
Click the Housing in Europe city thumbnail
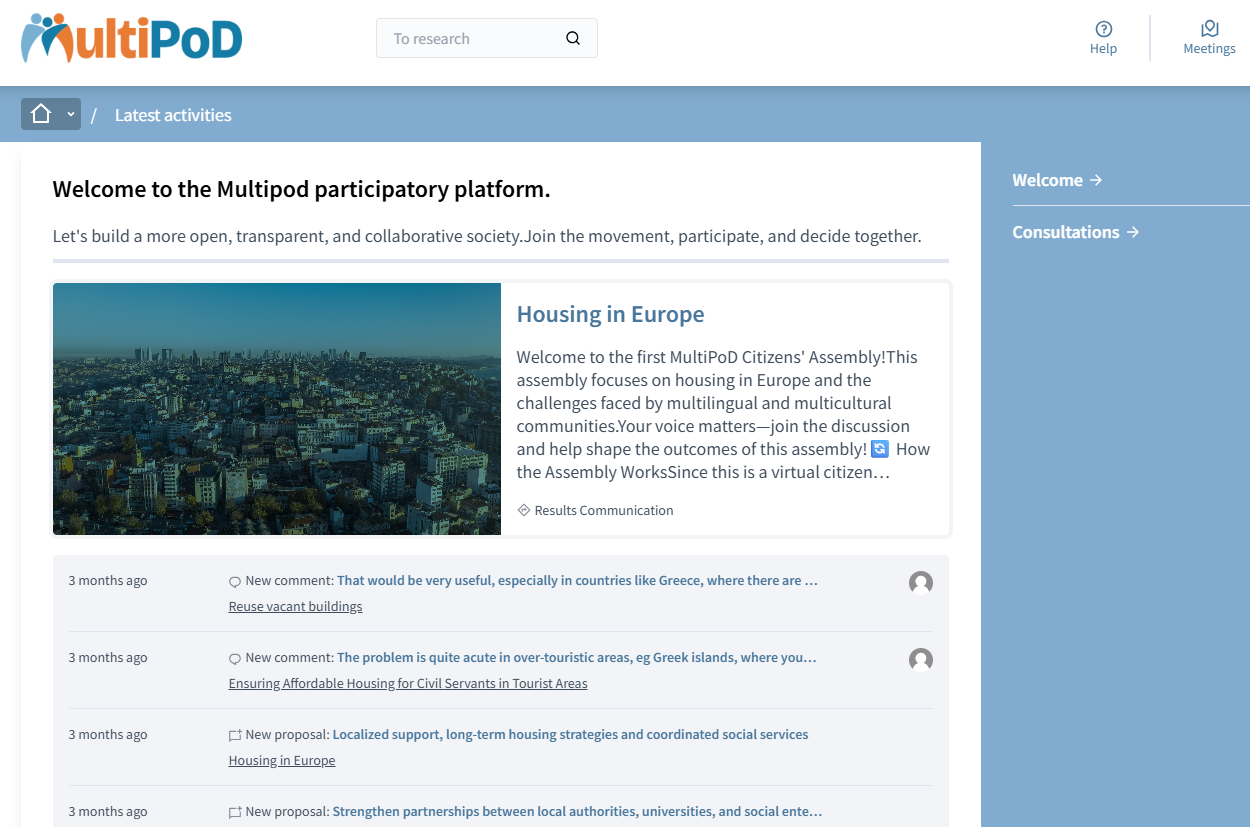pyautogui.click(x=277, y=409)
